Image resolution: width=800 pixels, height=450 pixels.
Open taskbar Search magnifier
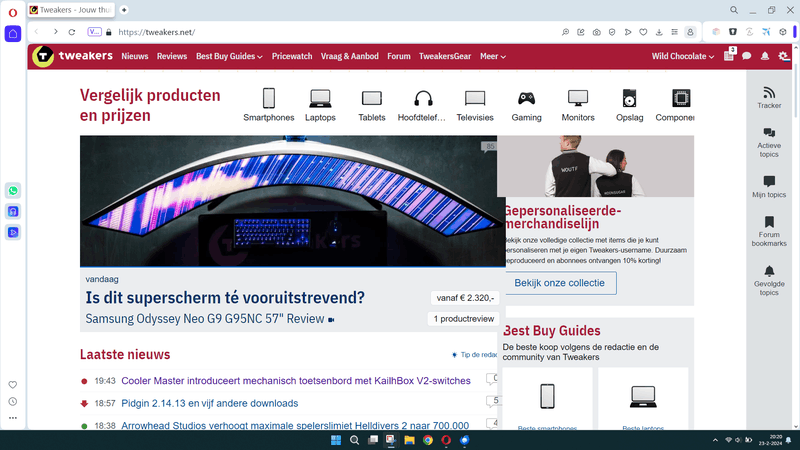(354, 440)
